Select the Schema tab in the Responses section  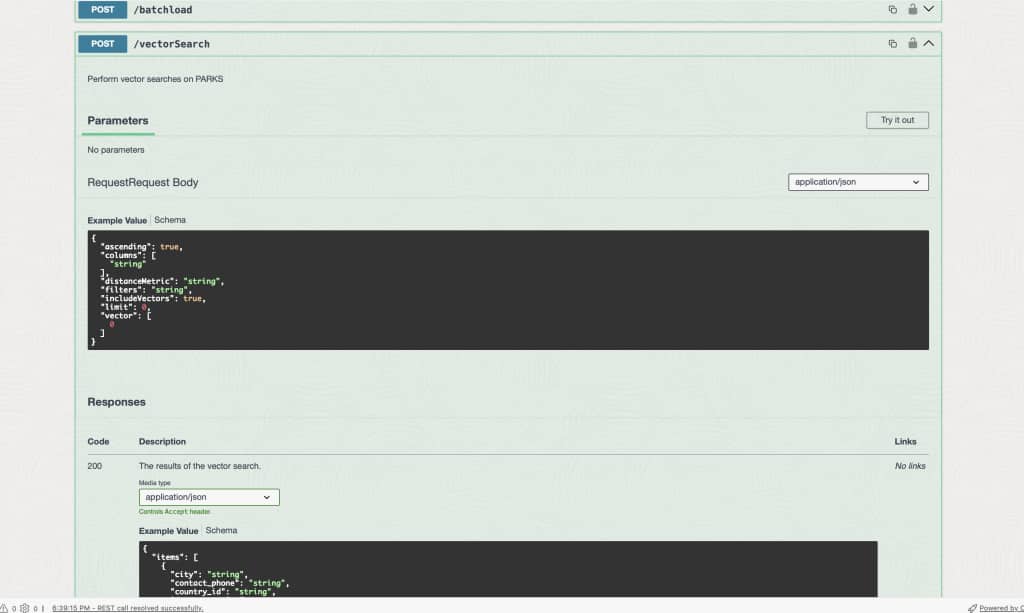221,530
